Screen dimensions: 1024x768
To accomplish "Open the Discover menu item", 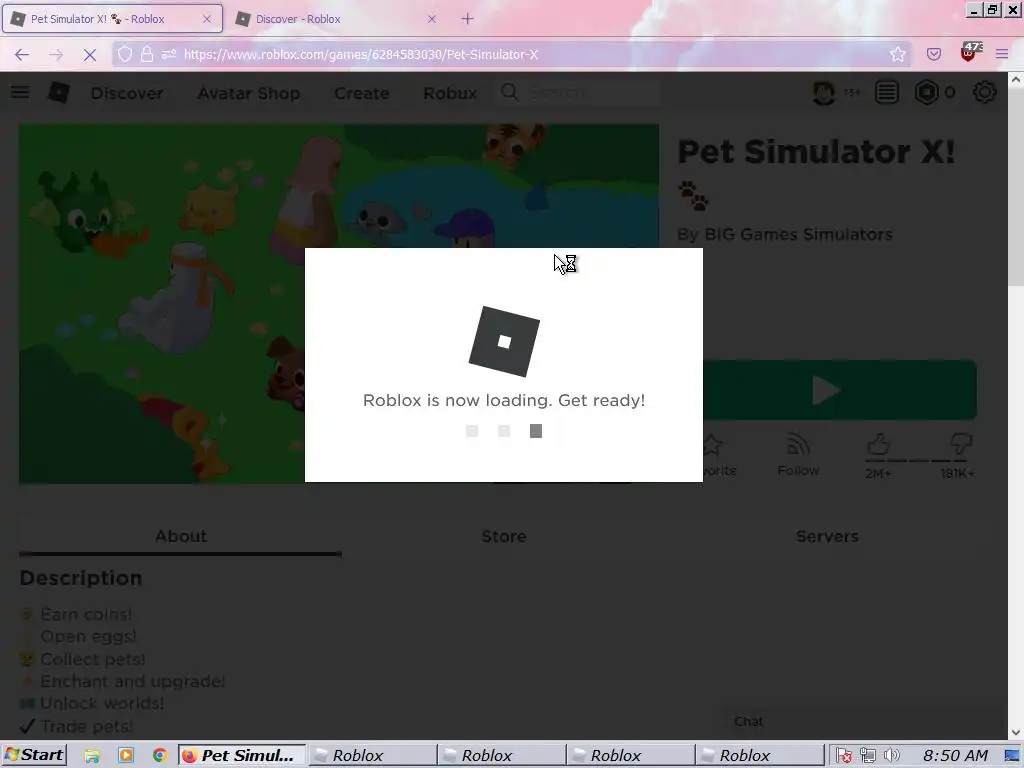I will point(127,93).
